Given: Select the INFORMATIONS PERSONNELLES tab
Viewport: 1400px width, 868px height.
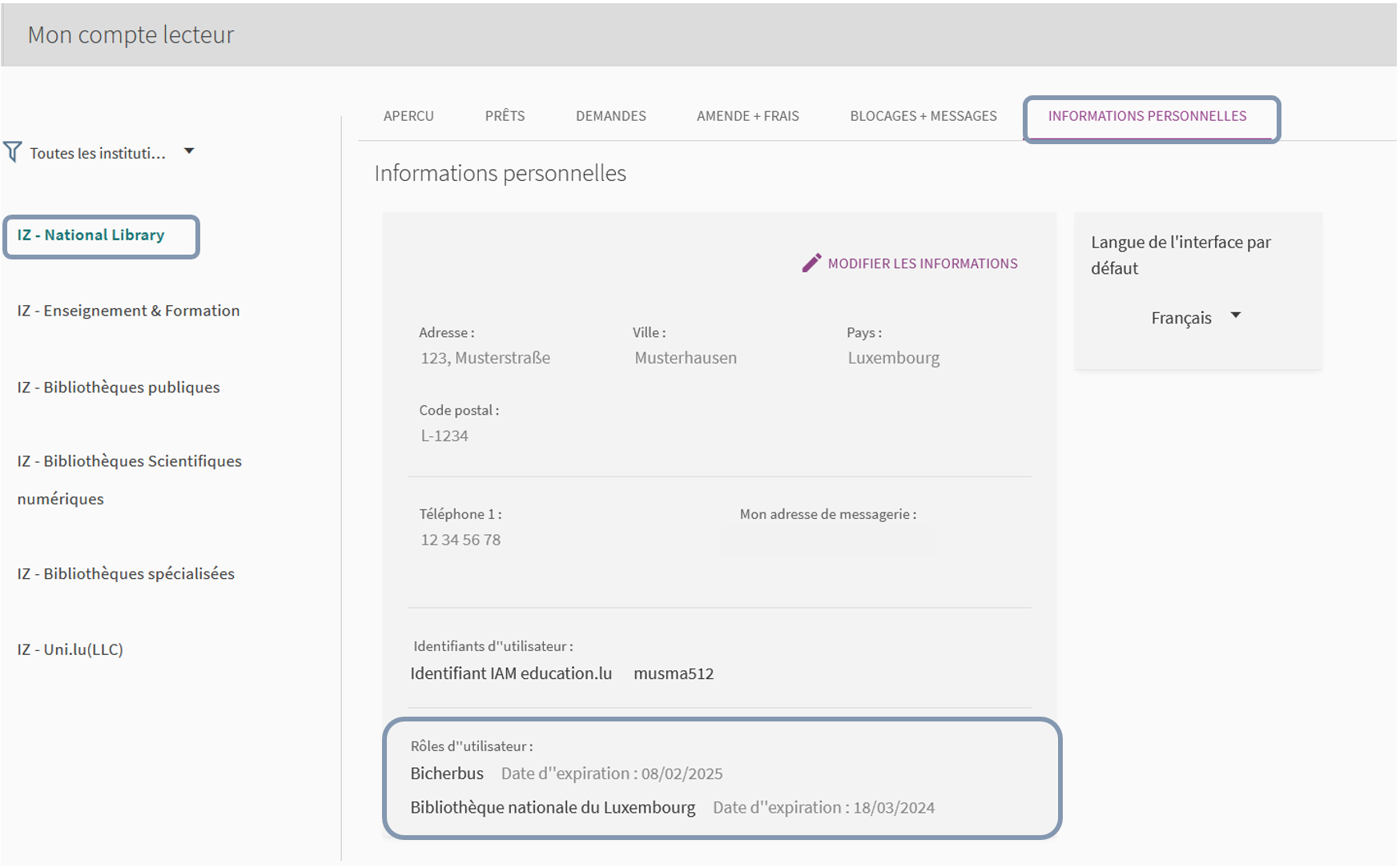Looking at the screenshot, I should click(1149, 115).
